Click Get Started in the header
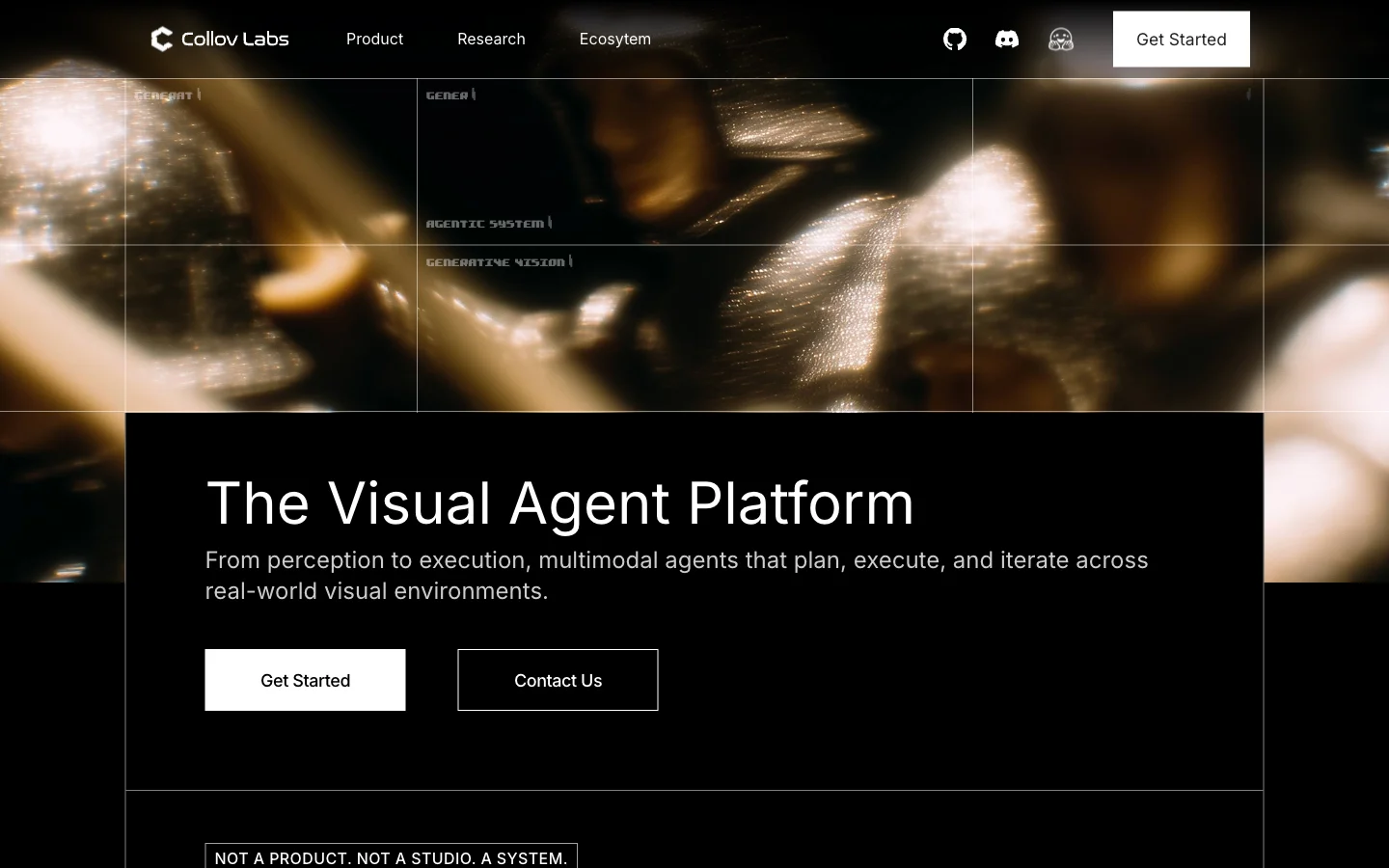Image resolution: width=1389 pixels, height=868 pixels. [x=1182, y=39]
